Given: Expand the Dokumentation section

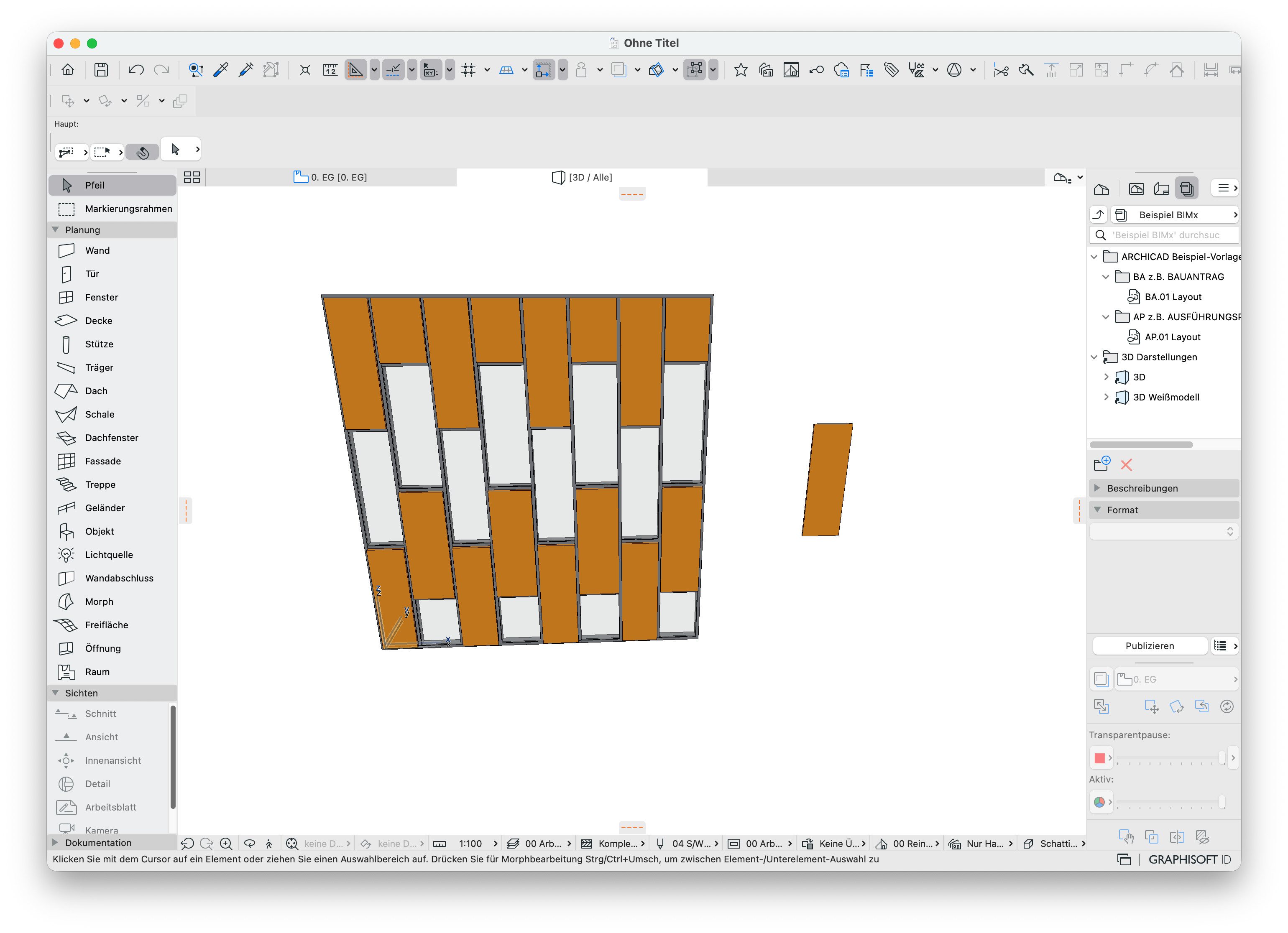Looking at the screenshot, I should click(55, 843).
